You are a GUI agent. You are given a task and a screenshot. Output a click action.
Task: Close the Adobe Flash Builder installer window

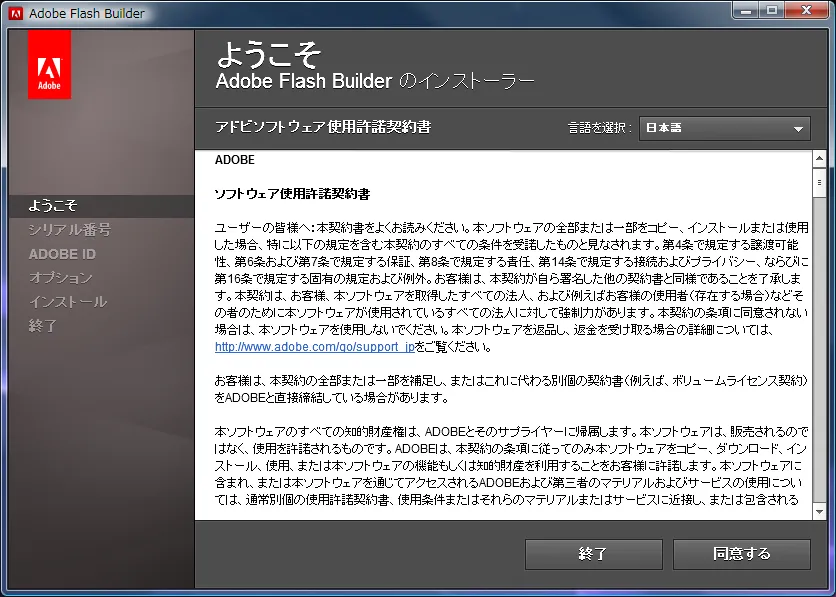click(x=806, y=11)
